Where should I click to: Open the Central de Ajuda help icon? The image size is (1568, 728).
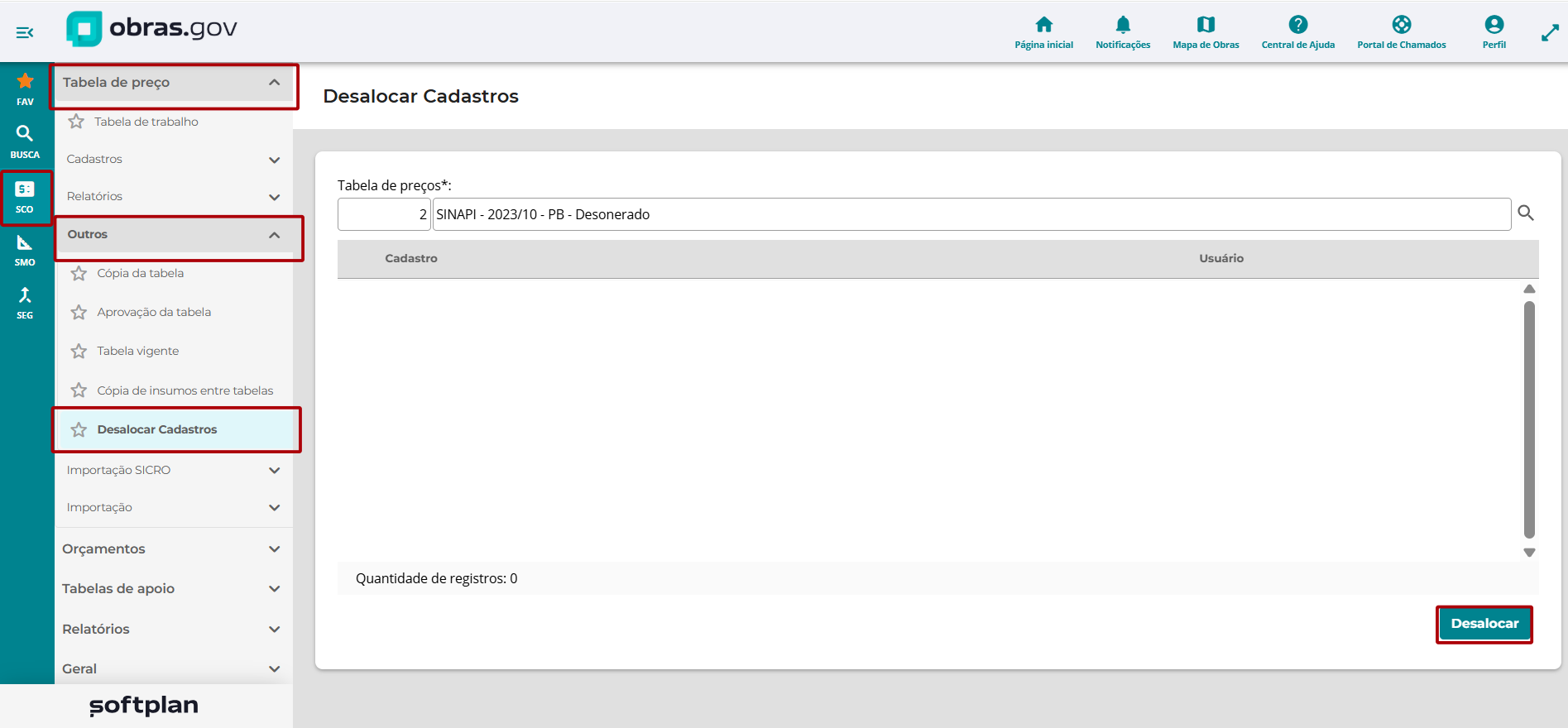coord(1298,24)
